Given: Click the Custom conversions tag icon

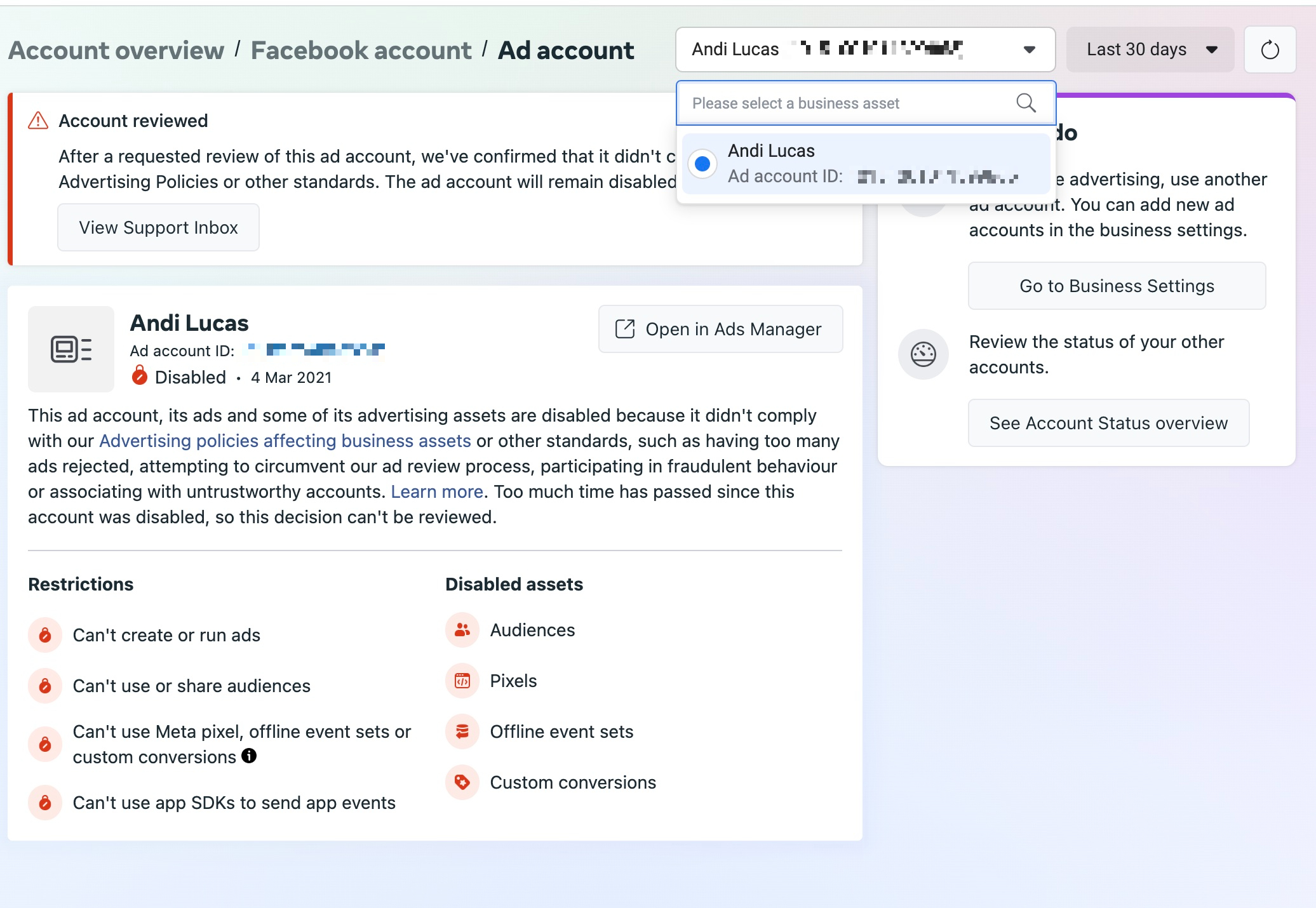Looking at the screenshot, I should (462, 782).
